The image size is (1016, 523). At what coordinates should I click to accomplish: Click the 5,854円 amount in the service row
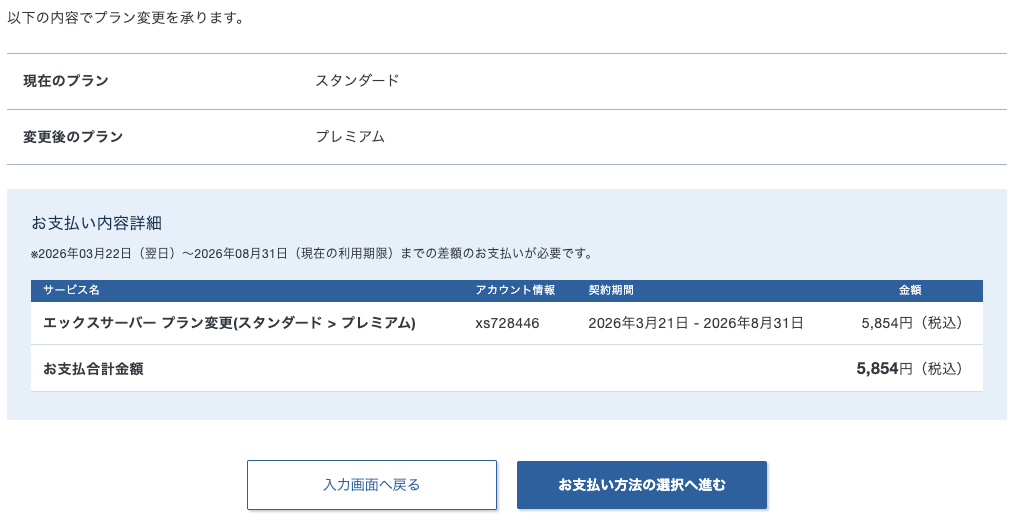click(886, 323)
